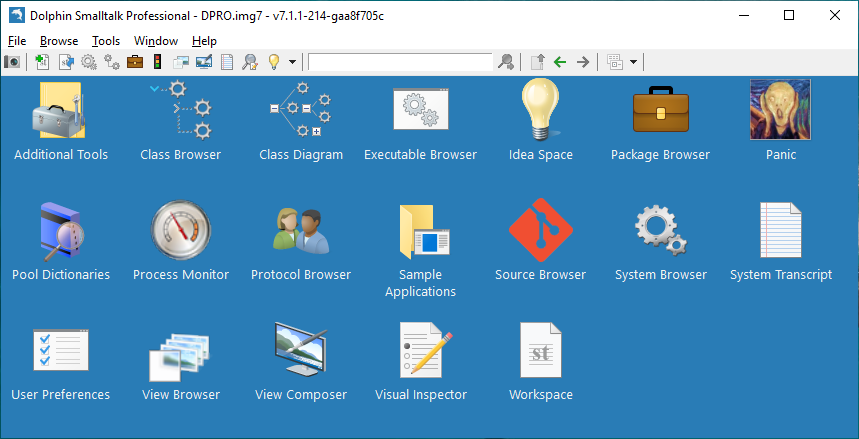
Task: Click the gray forward arrow
Action: (583, 62)
